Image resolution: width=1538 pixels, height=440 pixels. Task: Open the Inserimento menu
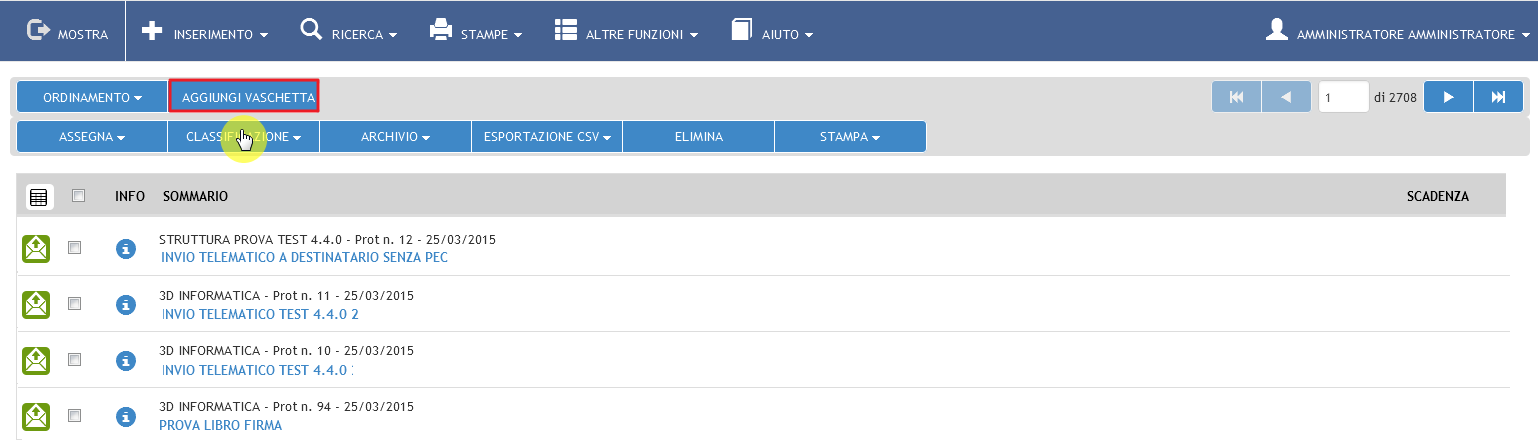(205, 32)
